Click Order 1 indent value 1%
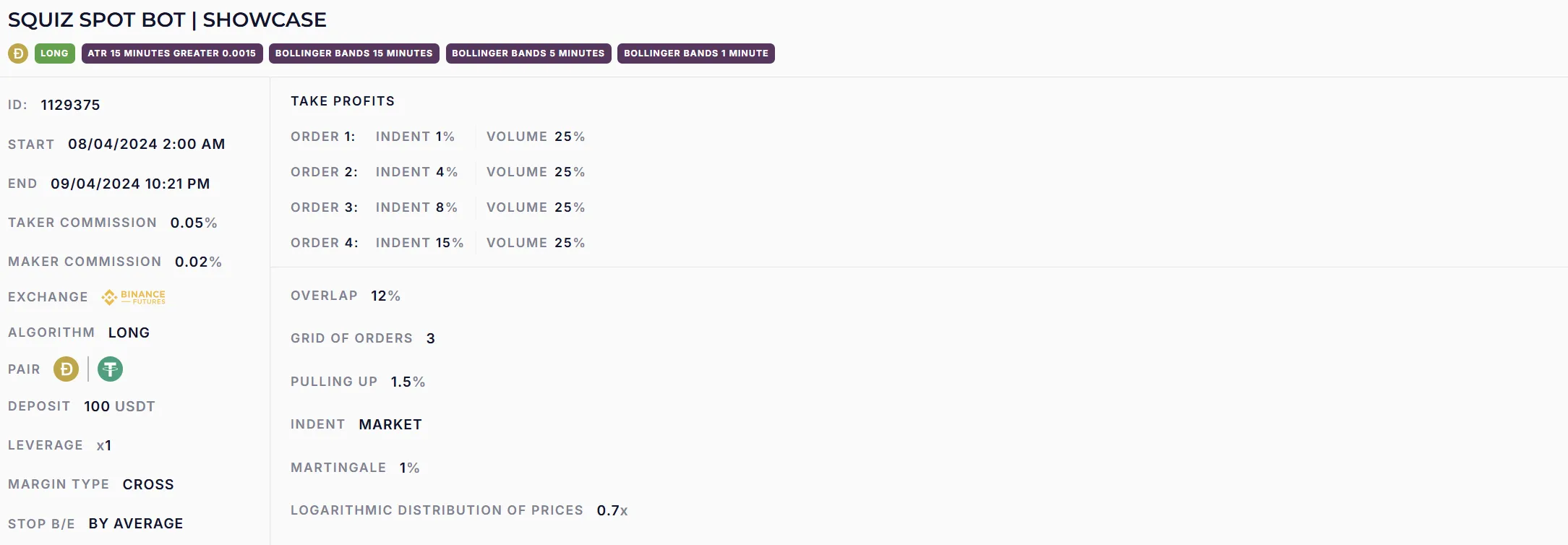Screen dimensions: 1568x545 click(445, 137)
